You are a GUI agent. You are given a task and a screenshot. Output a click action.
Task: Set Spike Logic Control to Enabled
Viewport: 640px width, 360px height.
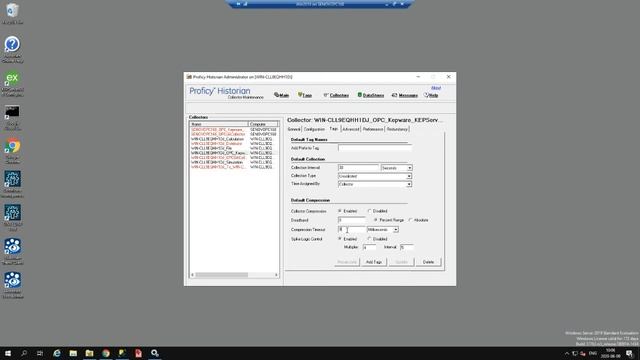coord(340,239)
